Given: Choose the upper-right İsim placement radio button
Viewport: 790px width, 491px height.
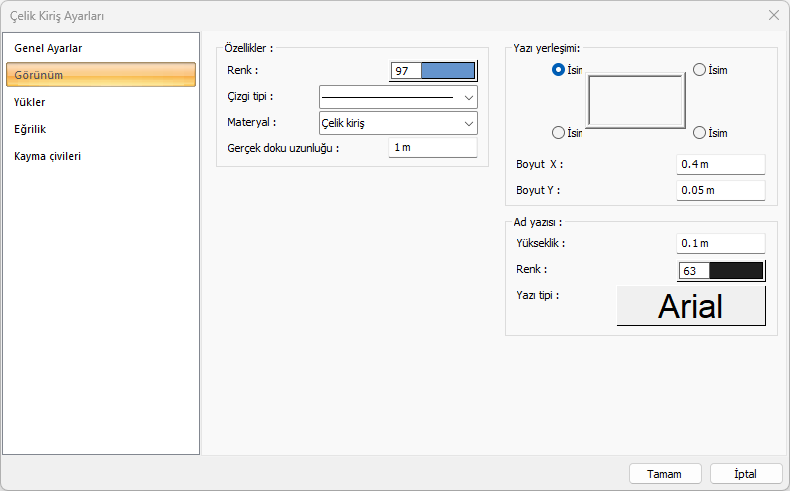Looking at the screenshot, I should [699, 70].
